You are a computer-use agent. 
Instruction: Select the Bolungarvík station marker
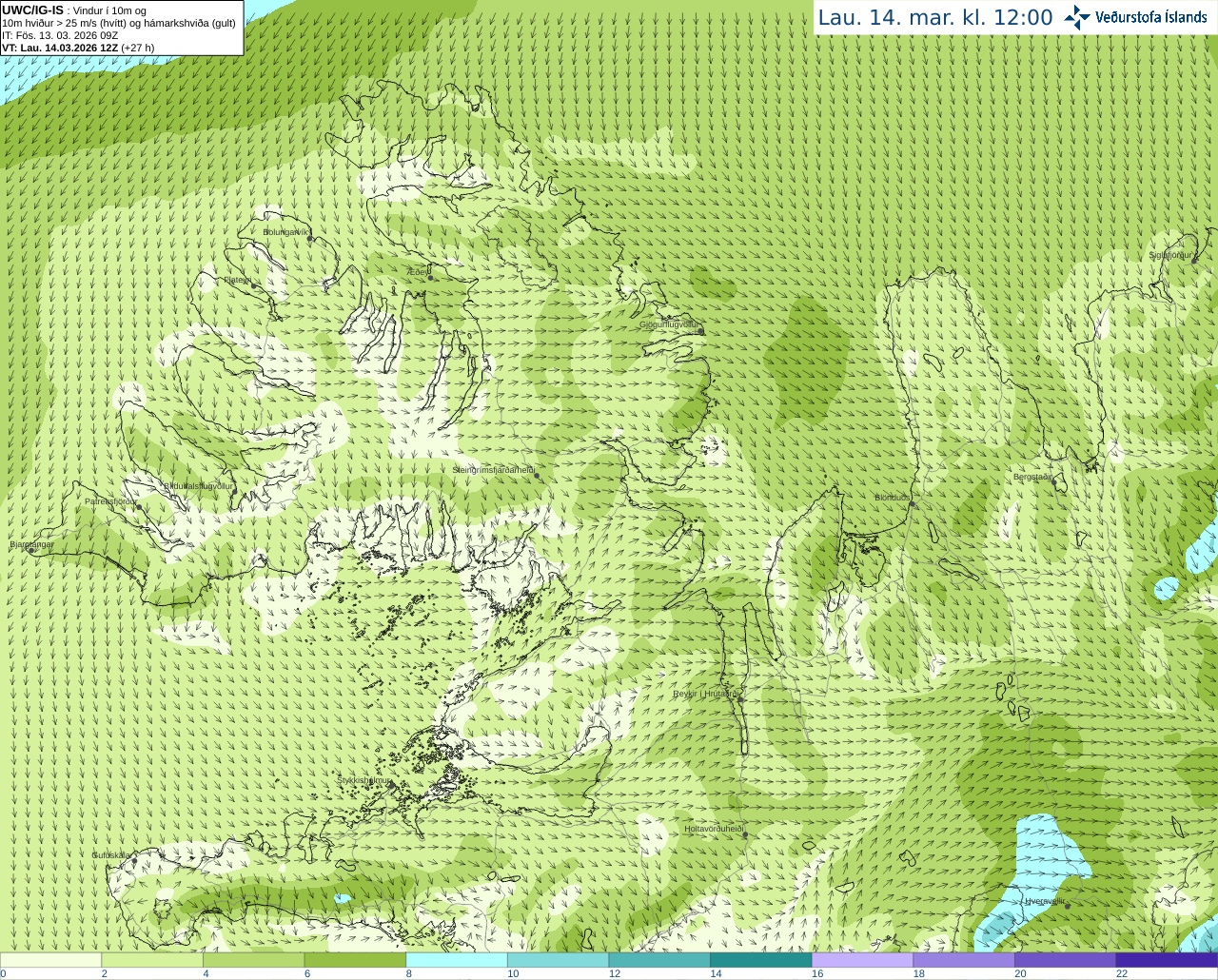point(310,239)
